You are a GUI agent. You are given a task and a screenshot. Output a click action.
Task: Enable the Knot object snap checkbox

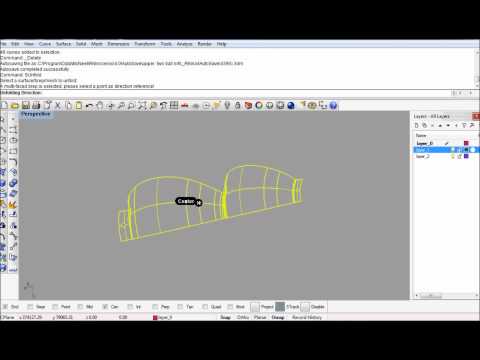tap(230, 307)
